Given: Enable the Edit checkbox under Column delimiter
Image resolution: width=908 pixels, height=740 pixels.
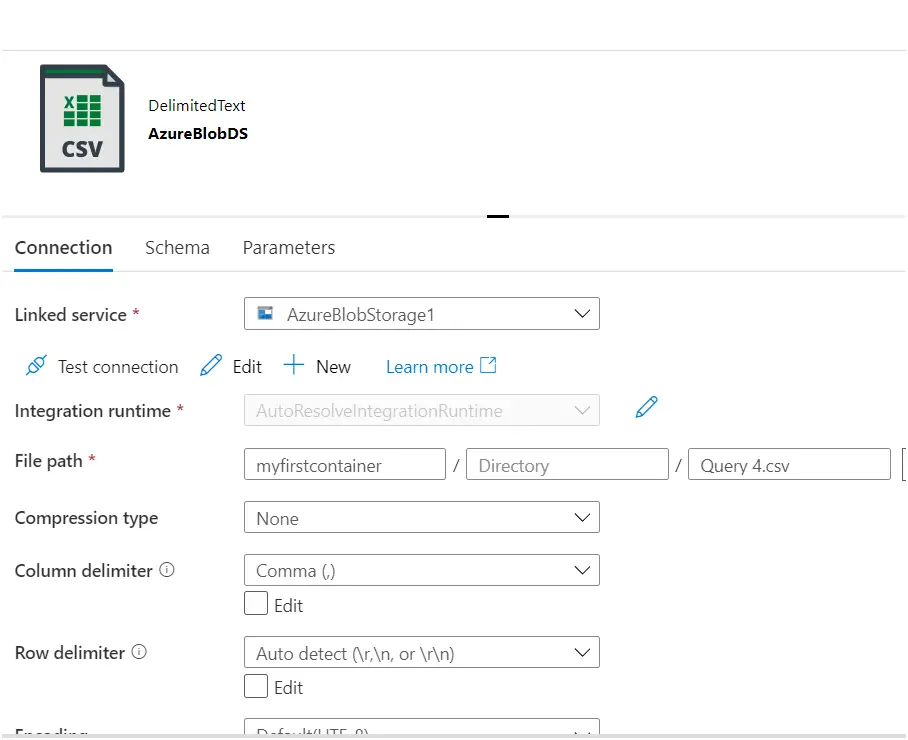Looking at the screenshot, I should coord(256,603).
